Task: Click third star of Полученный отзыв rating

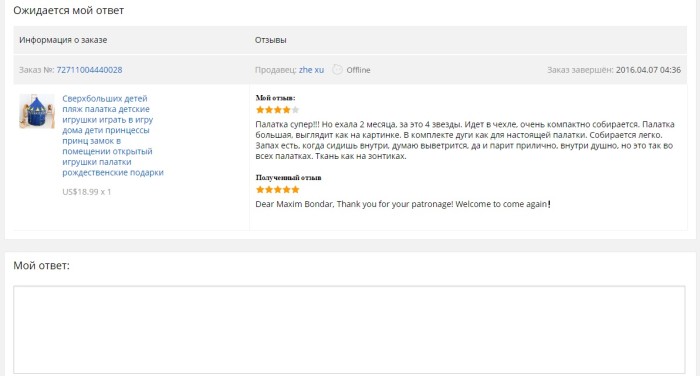Action: [x=278, y=190]
